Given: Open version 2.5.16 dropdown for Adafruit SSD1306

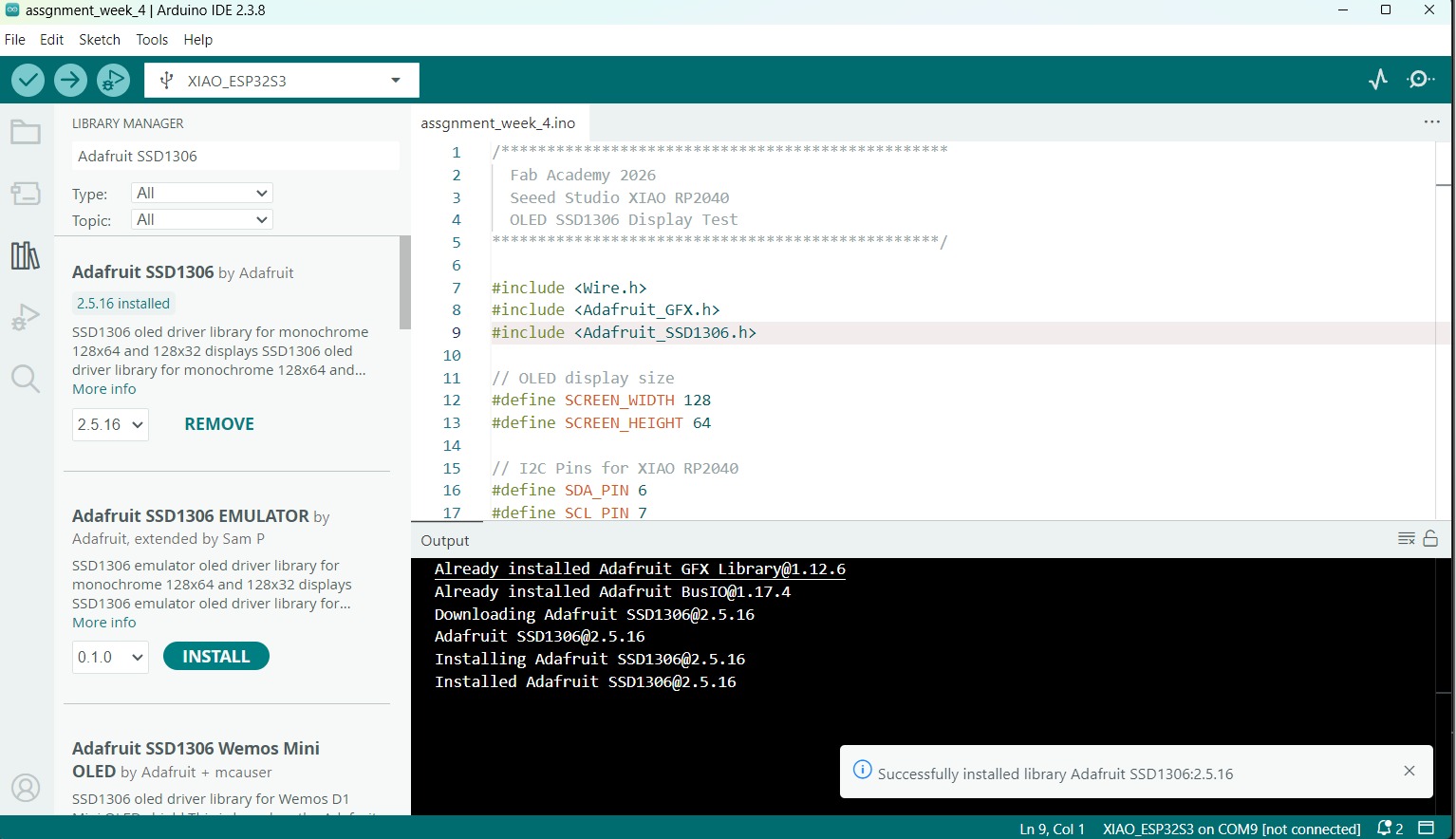Looking at the screenshot, I should click(110, 424).
